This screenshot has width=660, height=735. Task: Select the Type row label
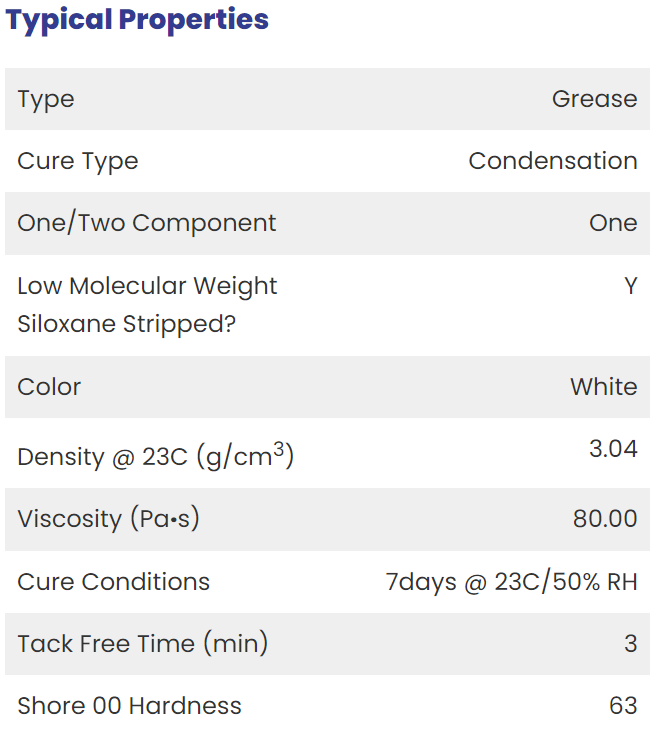click(x=46, y=100)
